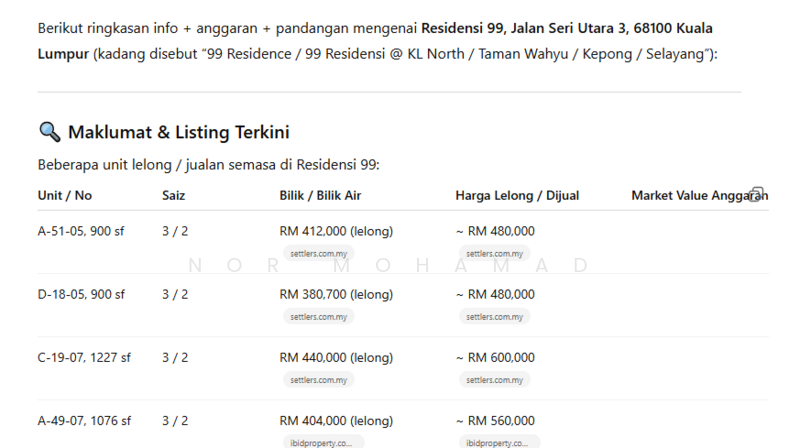Click the magnifier icon beside Maklumat heading
Image resolution: width=800 pixels, height=448 pixels.
(49, 132)
